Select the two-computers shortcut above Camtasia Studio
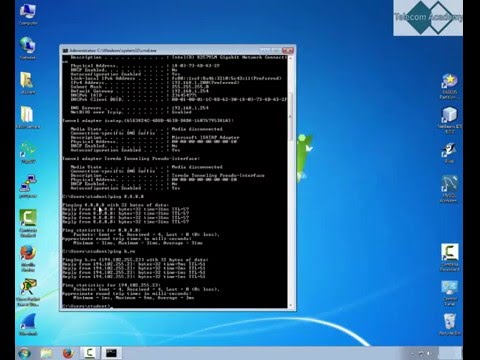This screenshot has height=360, width=480. tap(28, 186)
